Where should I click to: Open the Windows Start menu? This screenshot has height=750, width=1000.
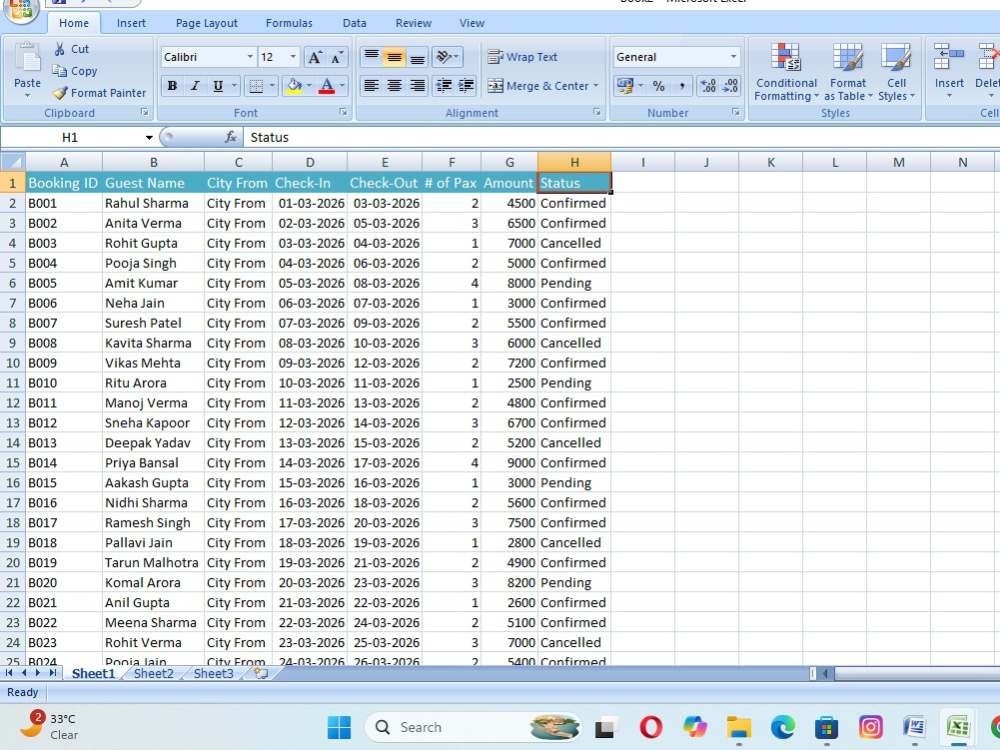pyautogui.click(x=339, y=727)
